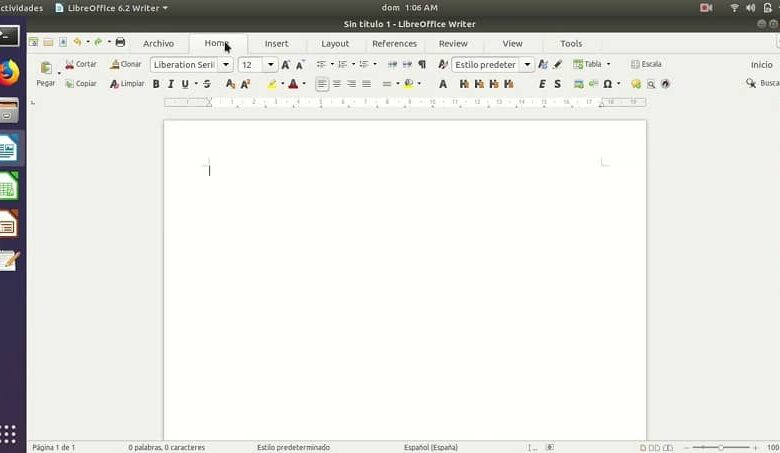This screenshot has height=453, width=780.
Task: Open the Archivo menu
Action: click(159, 44)
